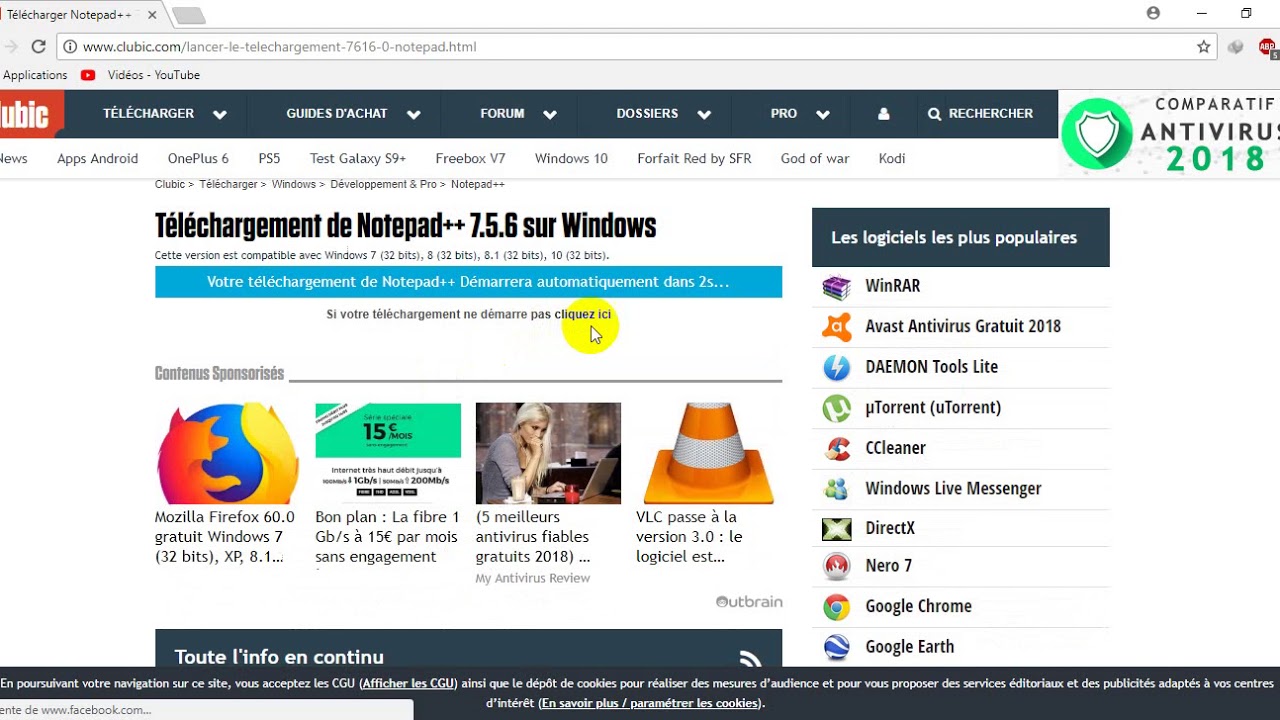Click the Télécharger breadcrumb link
1280x720 pixels.
tap(229, 184)
